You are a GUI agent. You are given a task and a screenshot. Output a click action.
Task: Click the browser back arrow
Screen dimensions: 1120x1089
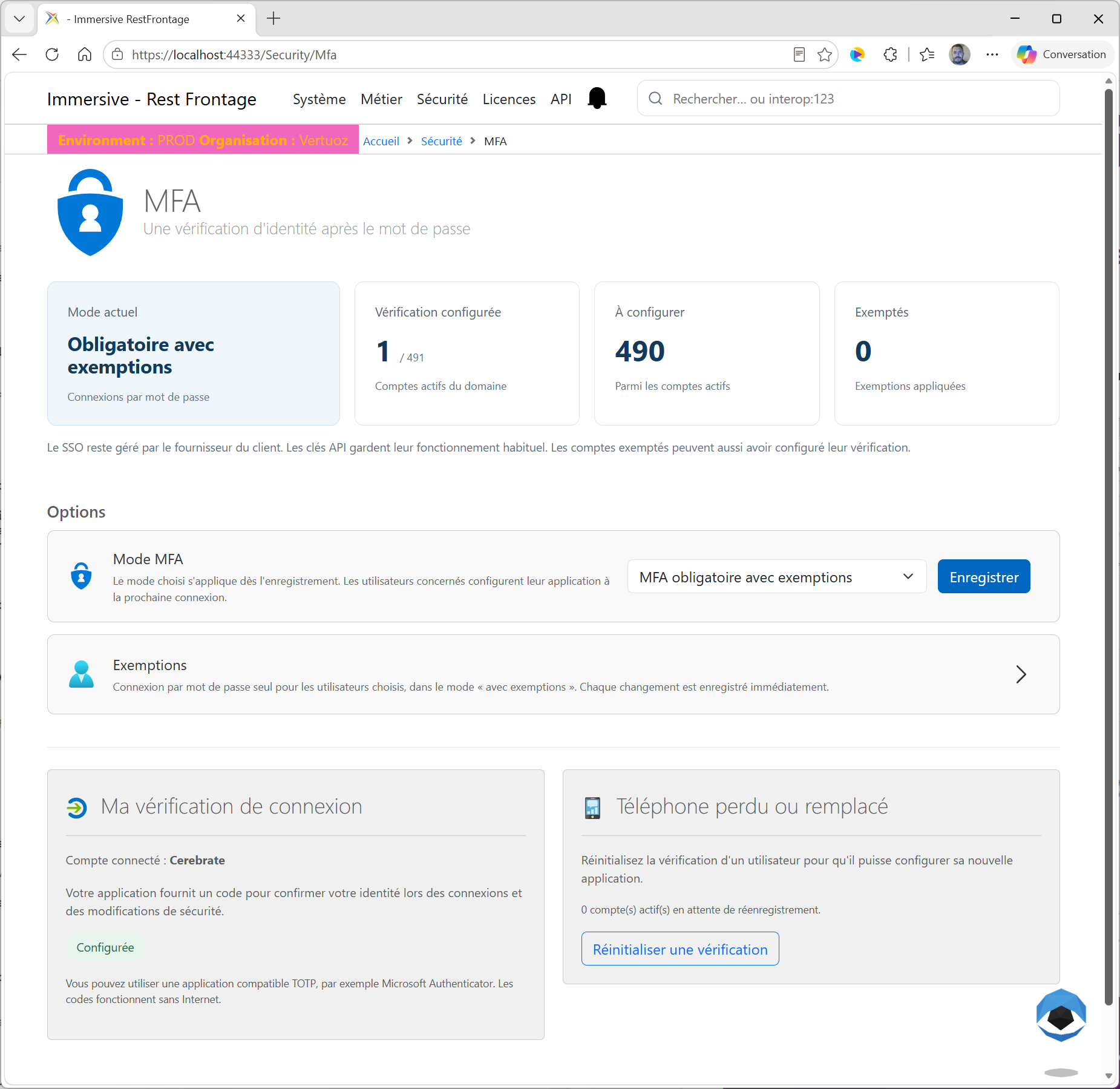click(x=19, y=54)
